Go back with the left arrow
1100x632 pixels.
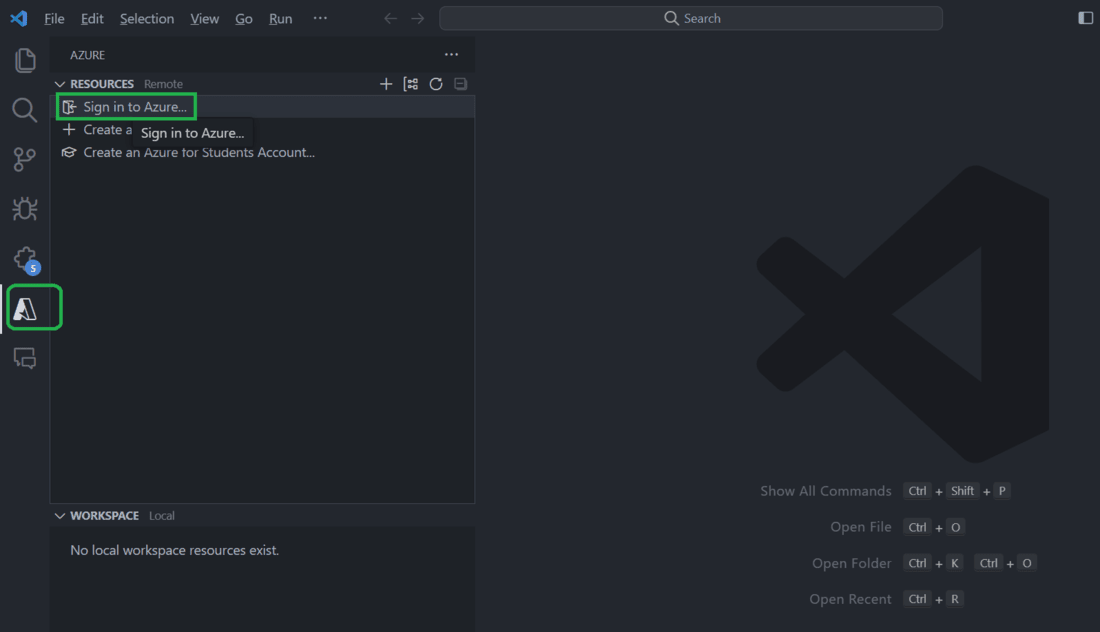391,18
